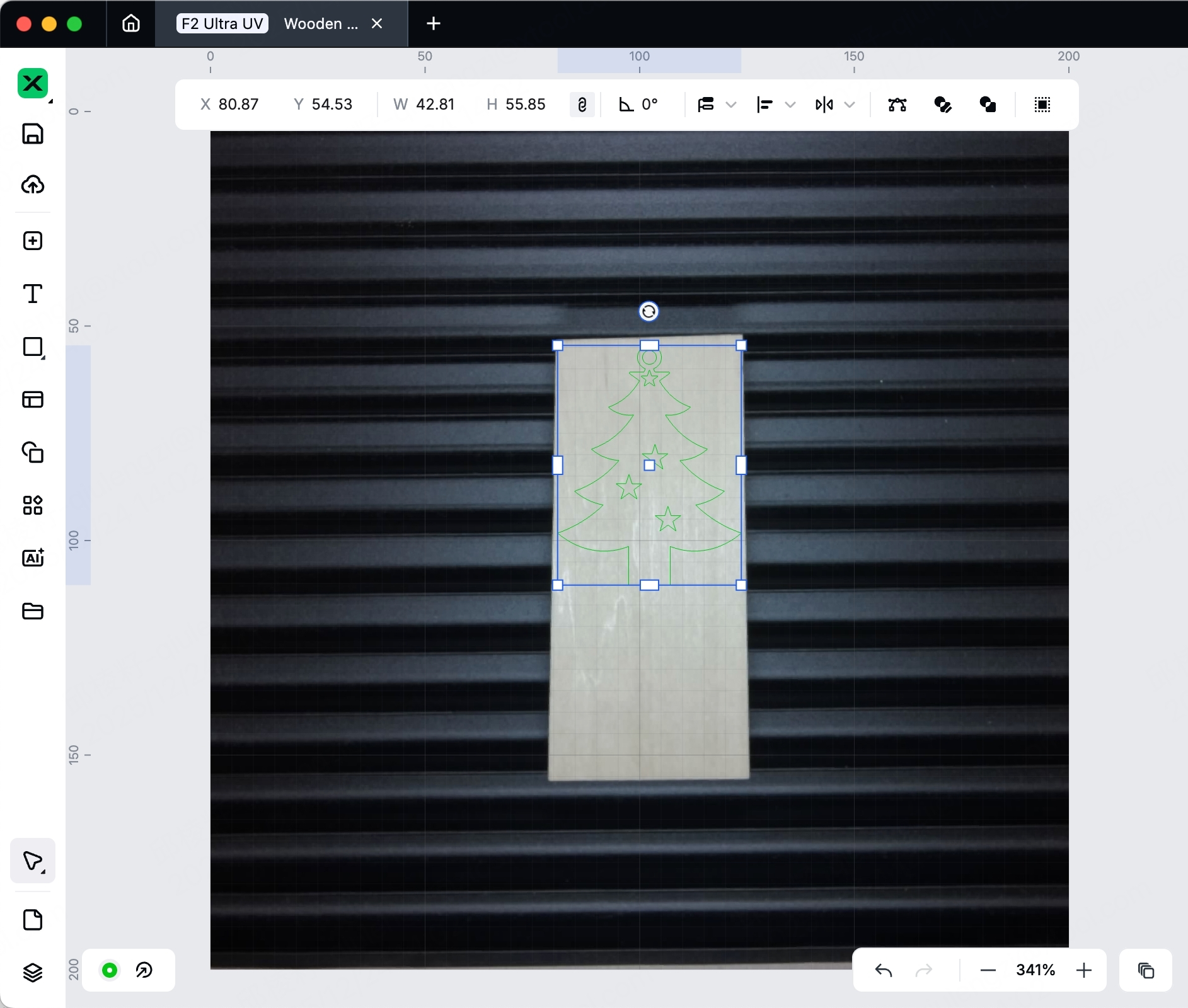The image size is (1188, 1008).
Task: Open the layers panel icon
Action: (33, 973)
